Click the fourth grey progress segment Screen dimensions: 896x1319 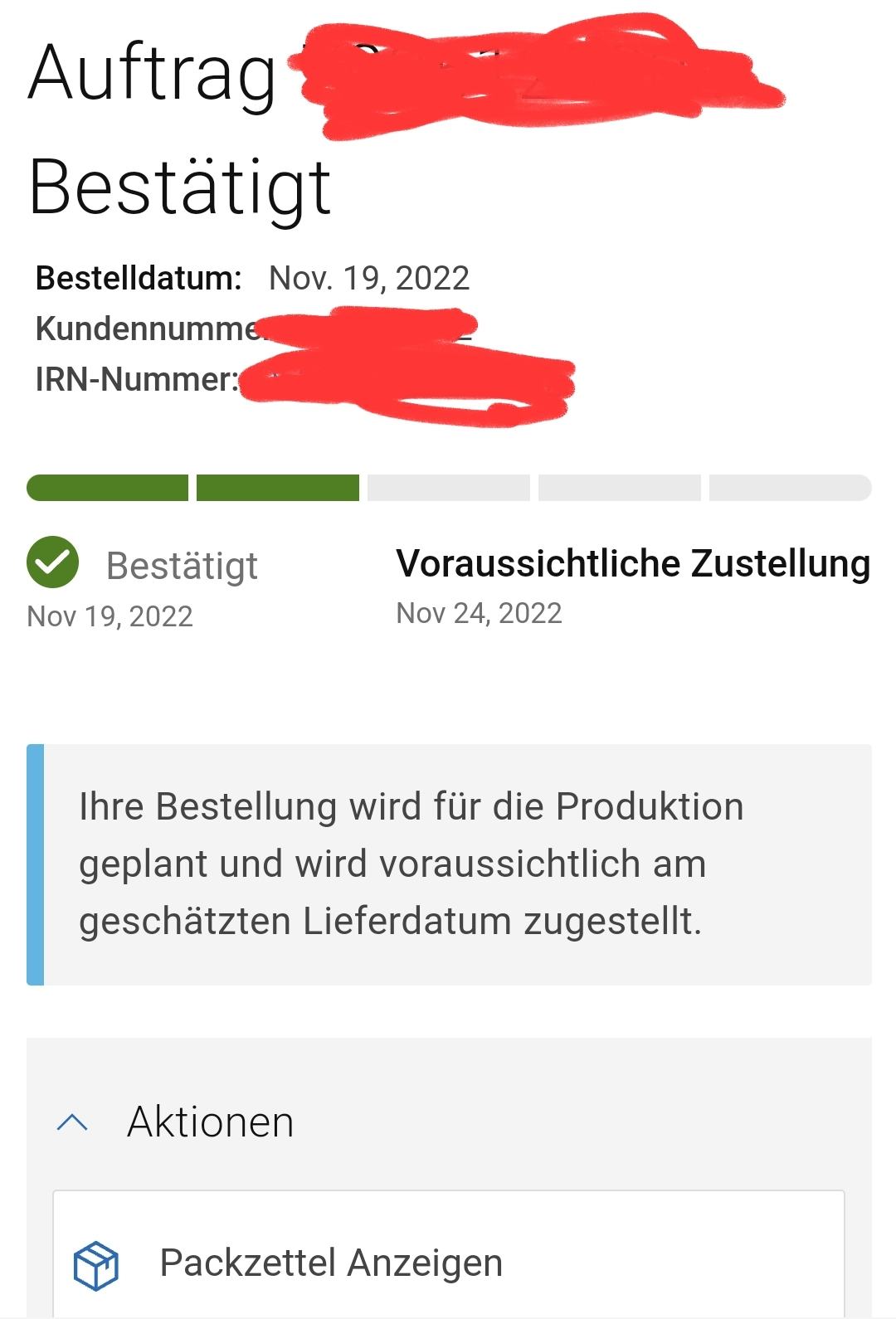pos(619,488)
